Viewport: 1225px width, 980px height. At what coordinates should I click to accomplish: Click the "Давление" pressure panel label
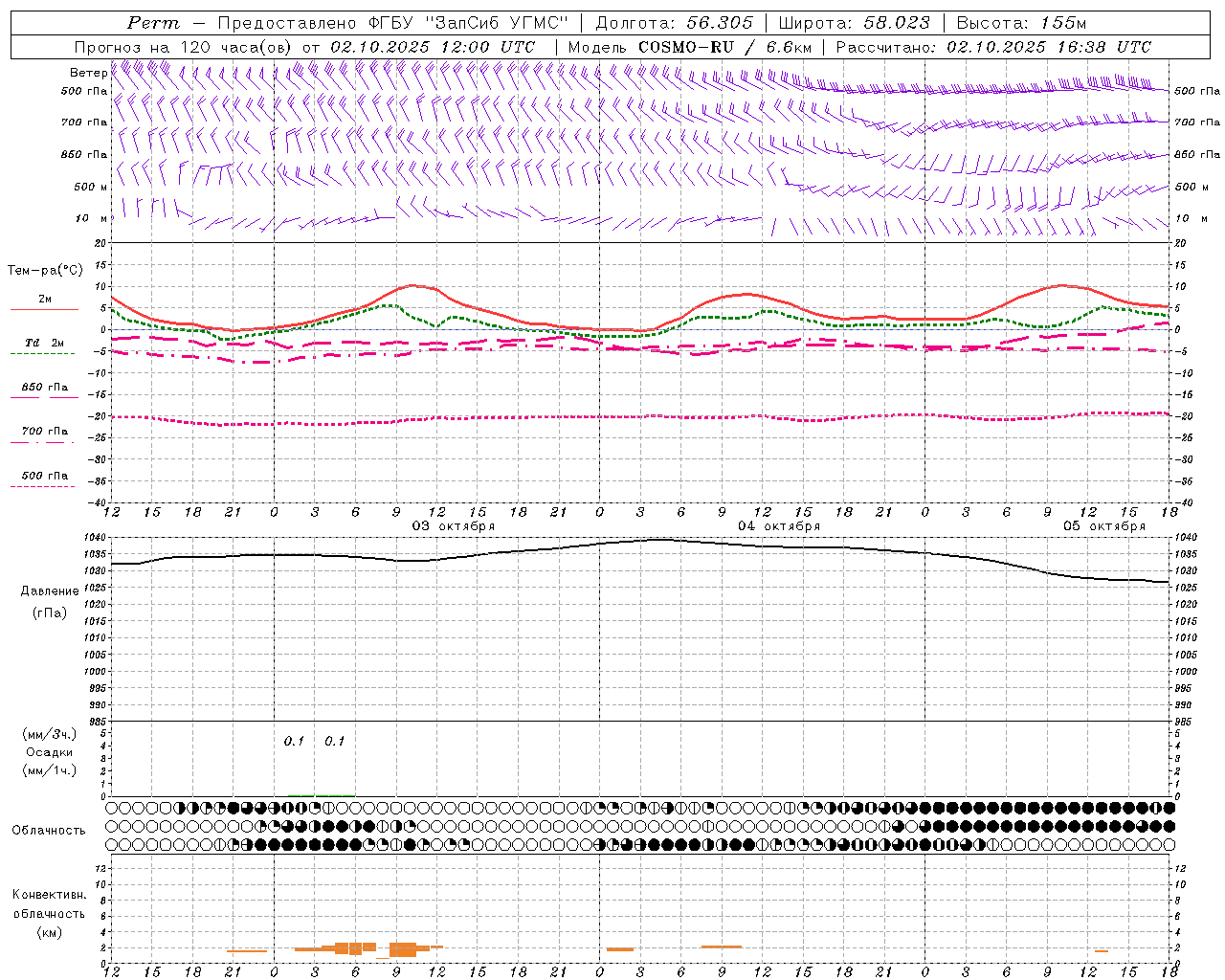(x=50, y=591)
